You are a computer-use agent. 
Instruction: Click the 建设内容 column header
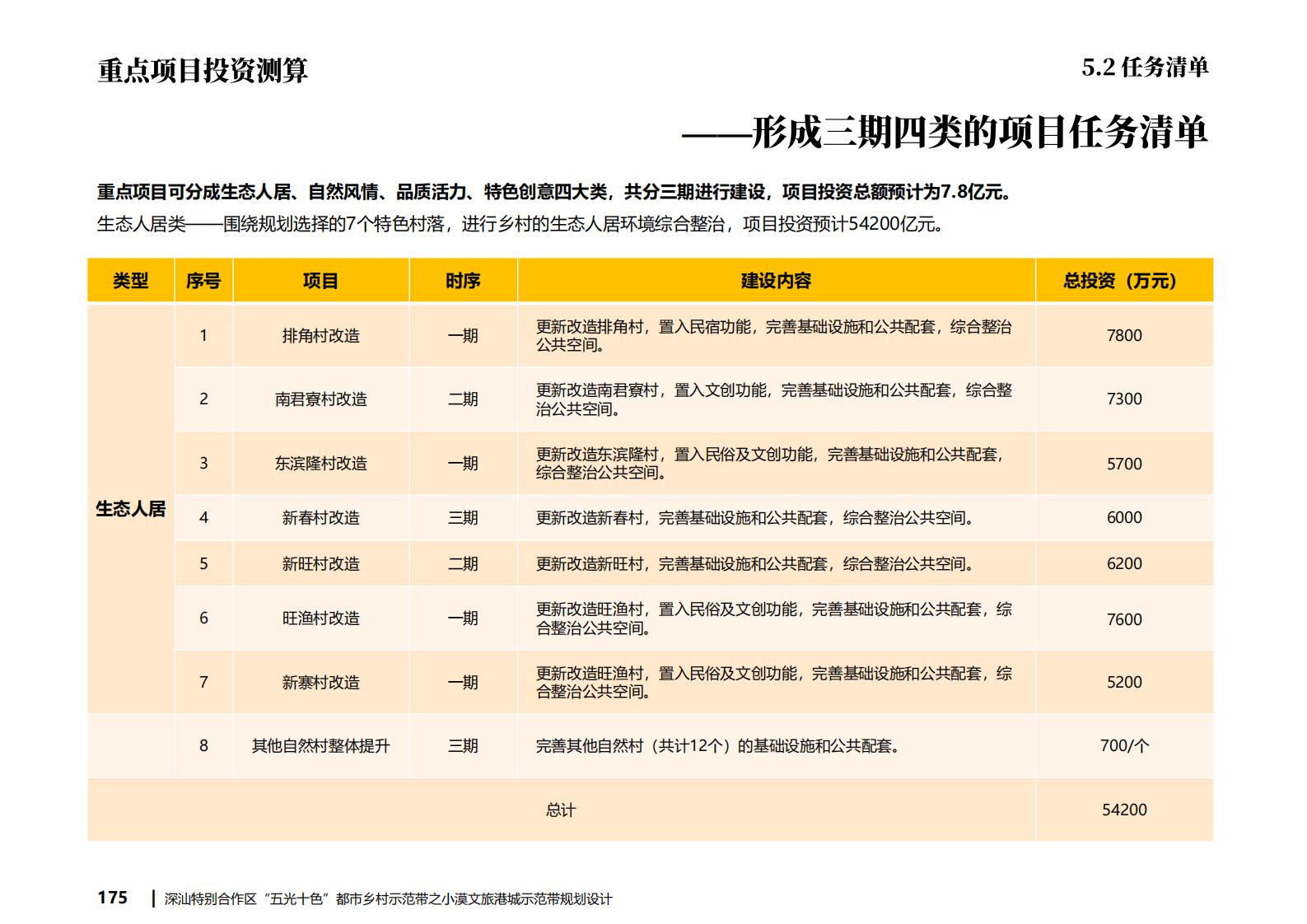click(776, 281)
